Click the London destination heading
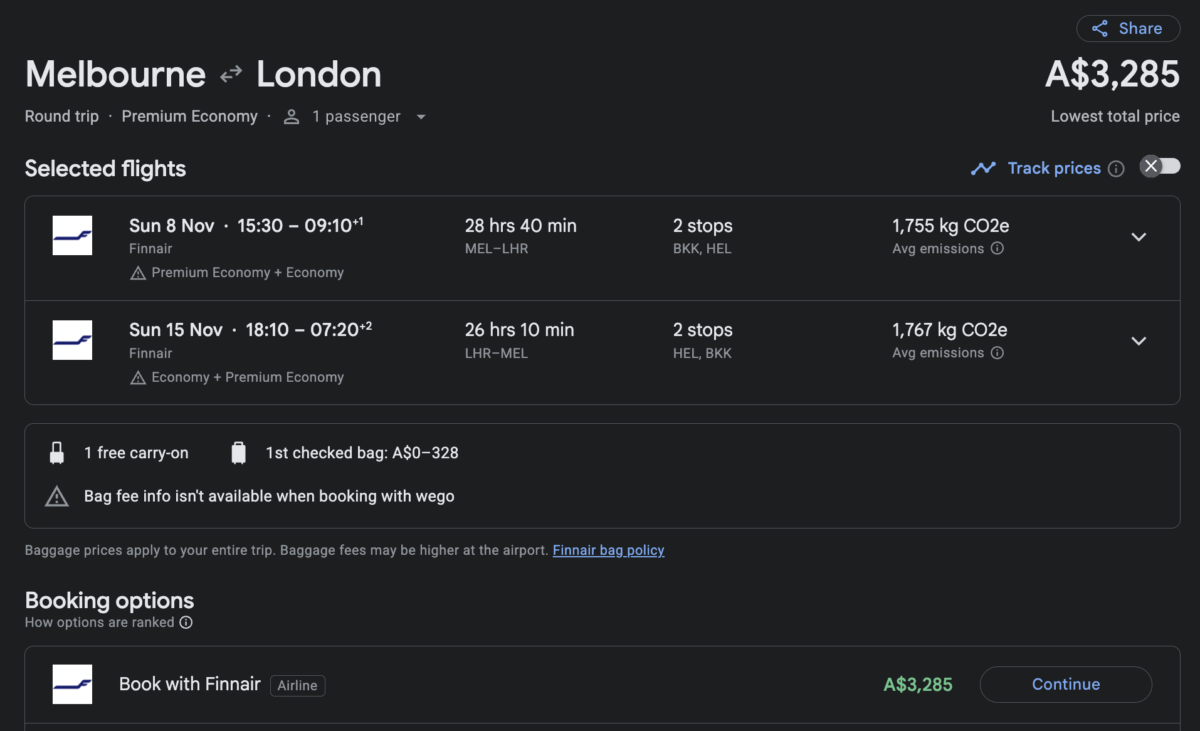 point(319,75)
